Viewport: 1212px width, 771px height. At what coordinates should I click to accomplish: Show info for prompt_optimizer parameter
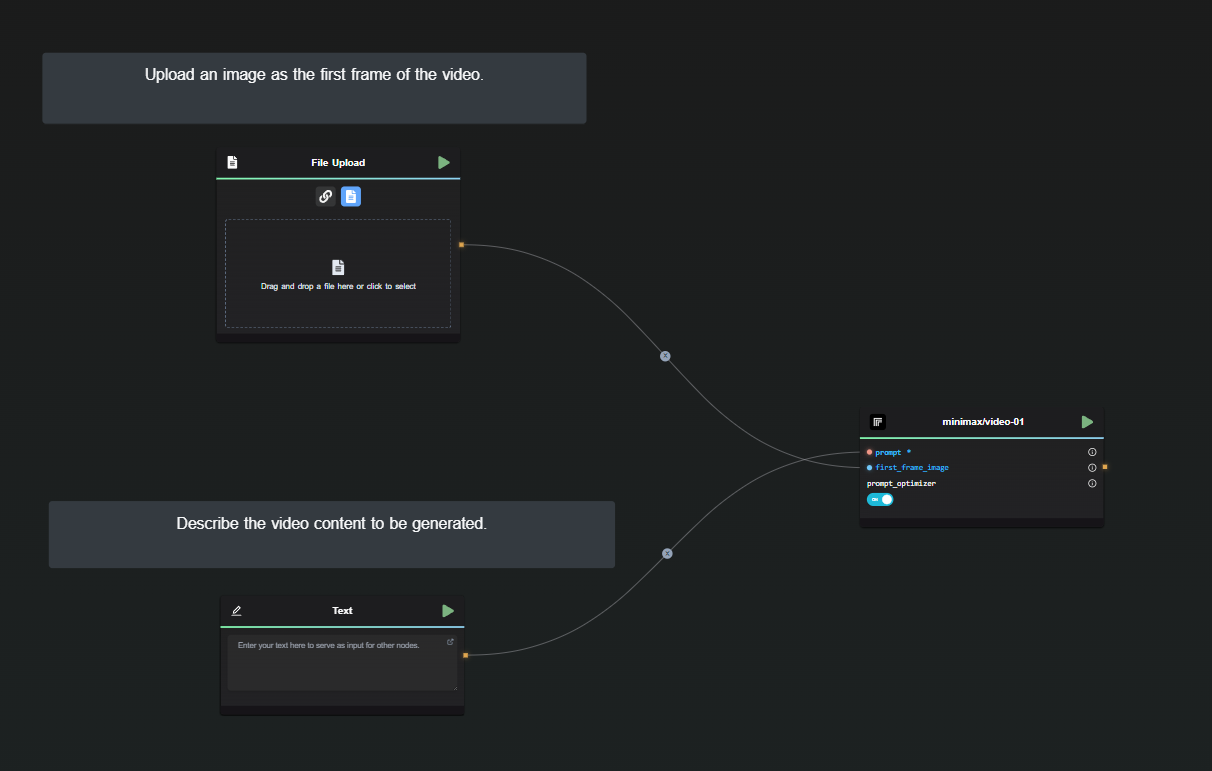click(x=1092, y=483)
